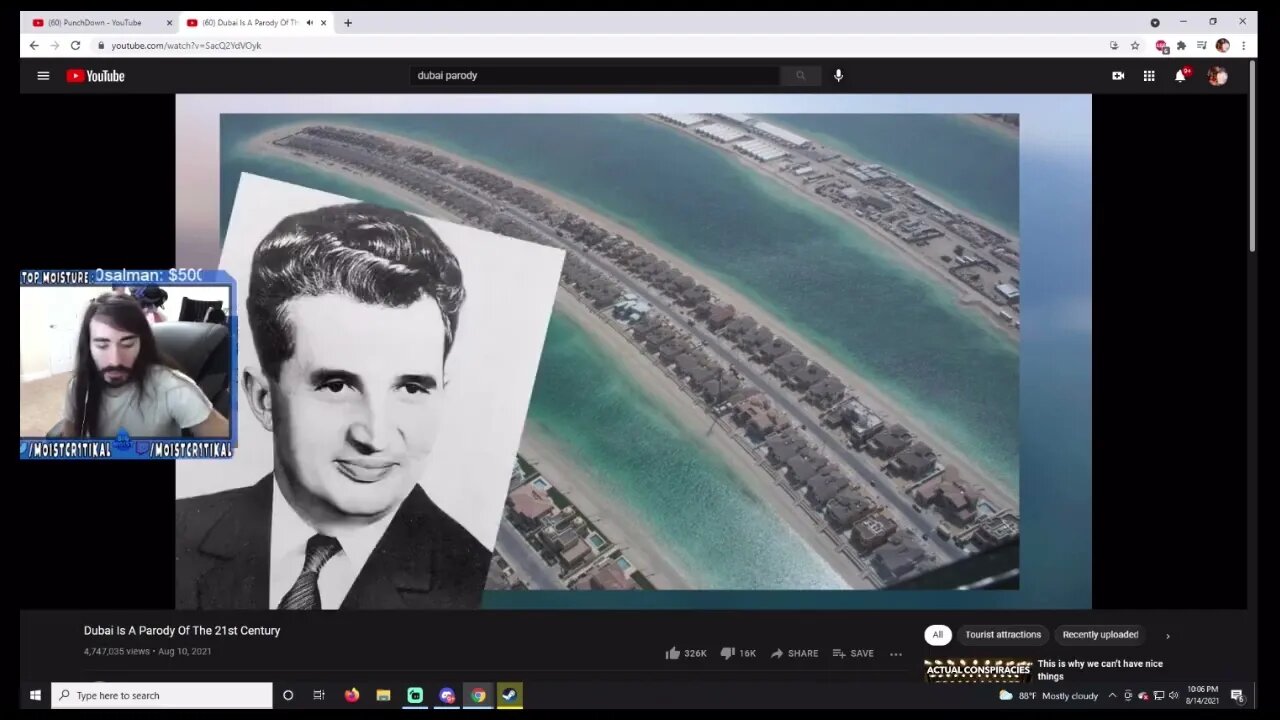Open the Windows notification center
Viewport: 1280px width, 720px height.
(x=1237, y=695)
